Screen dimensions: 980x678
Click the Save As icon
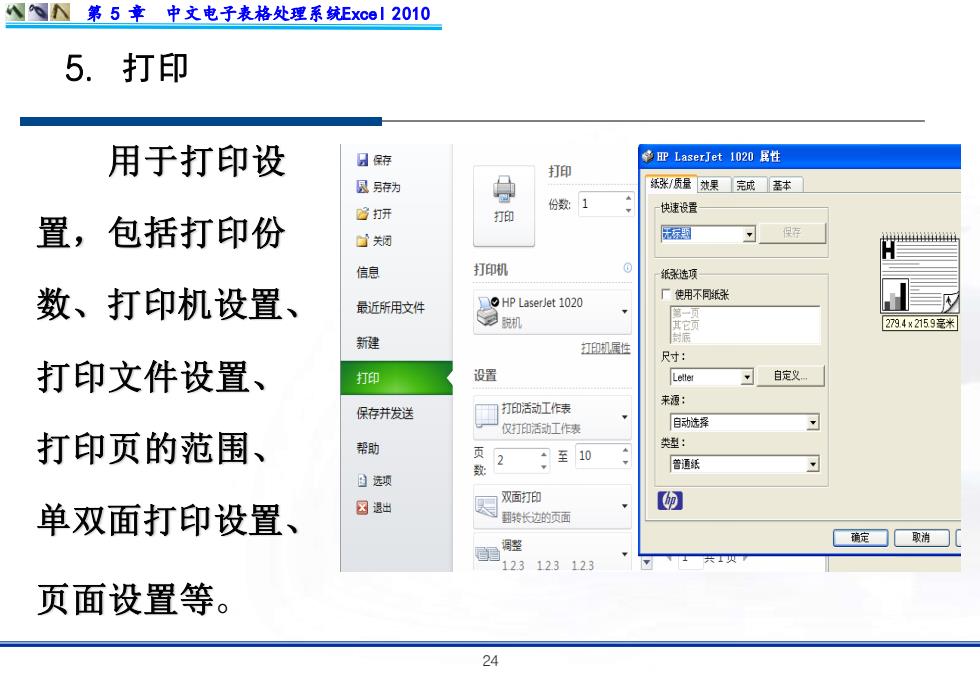coord(362,187)
